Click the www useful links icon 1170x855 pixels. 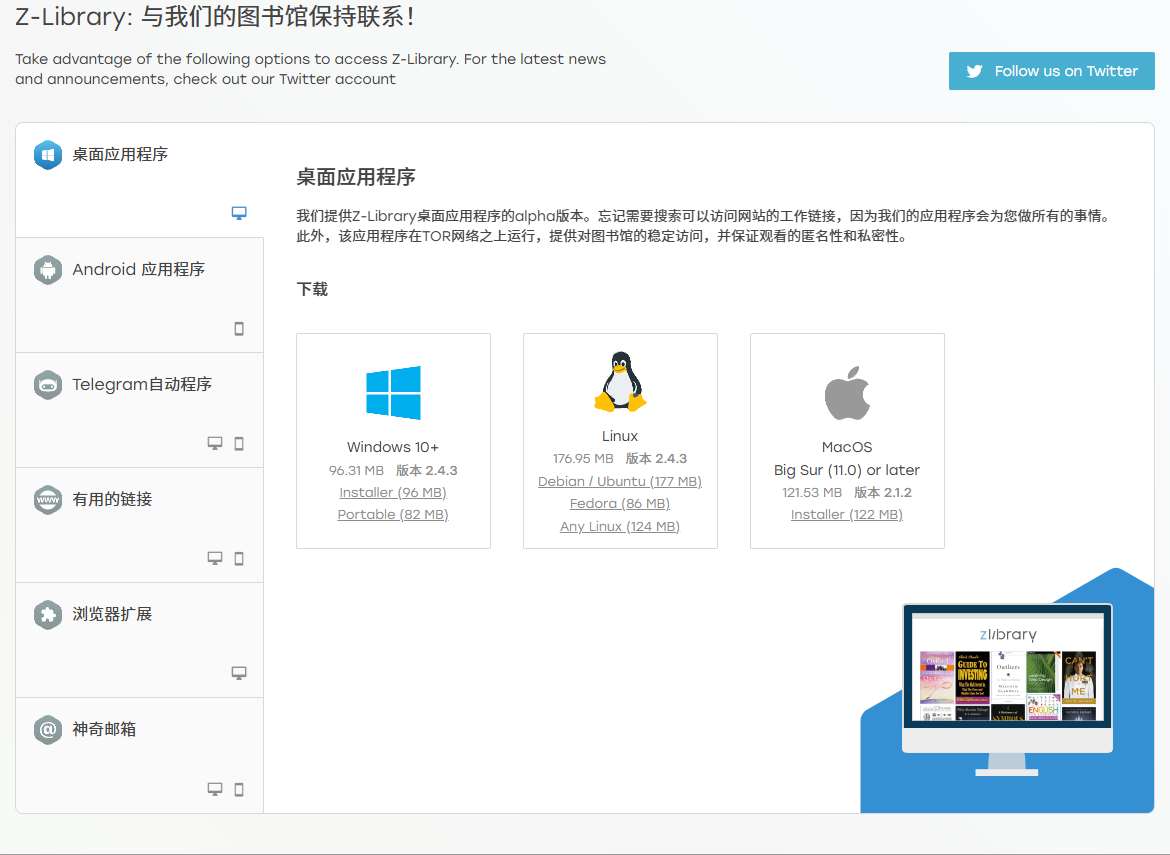coord(48,499)
